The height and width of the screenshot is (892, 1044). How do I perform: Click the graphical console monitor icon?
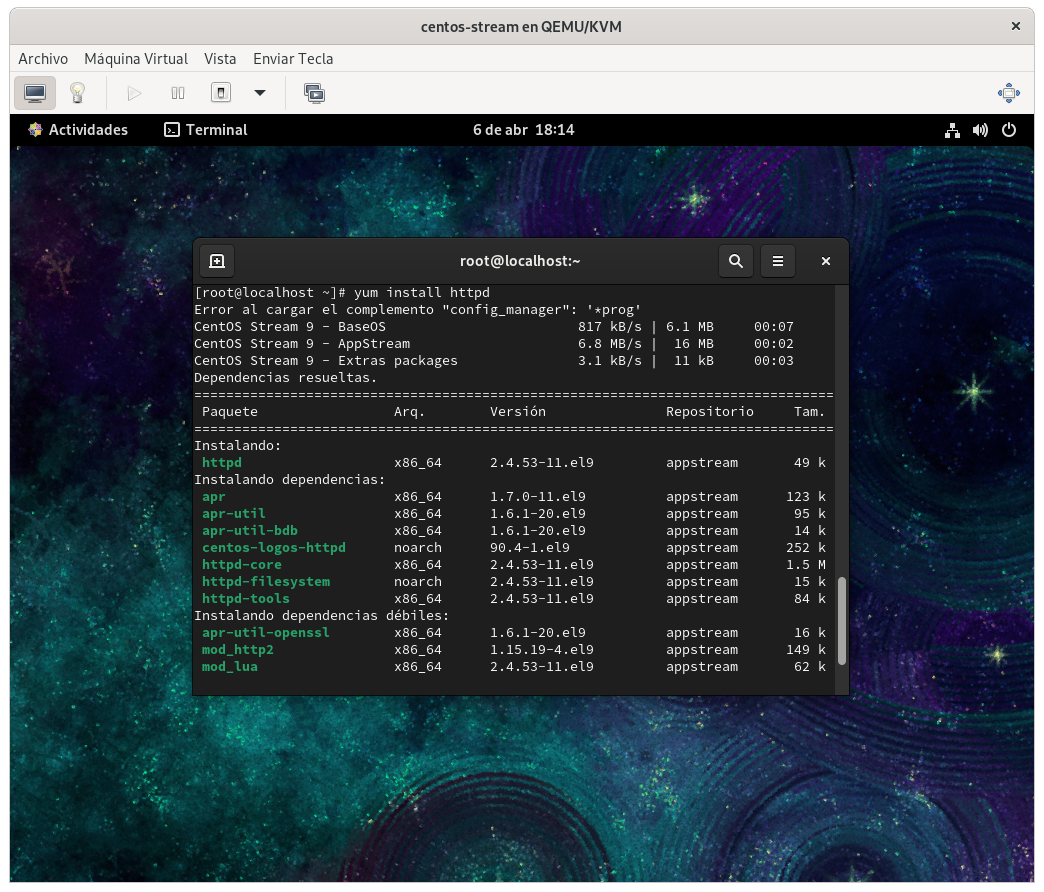35,93
